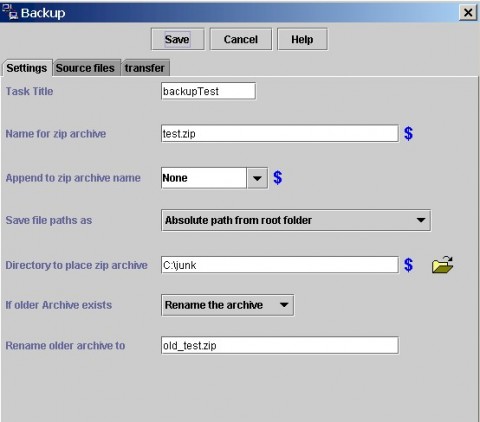The width and height of the screenshot is (480, 422).
Task: Click the $ icon beside zip archive name
Action: pos(408,134)
